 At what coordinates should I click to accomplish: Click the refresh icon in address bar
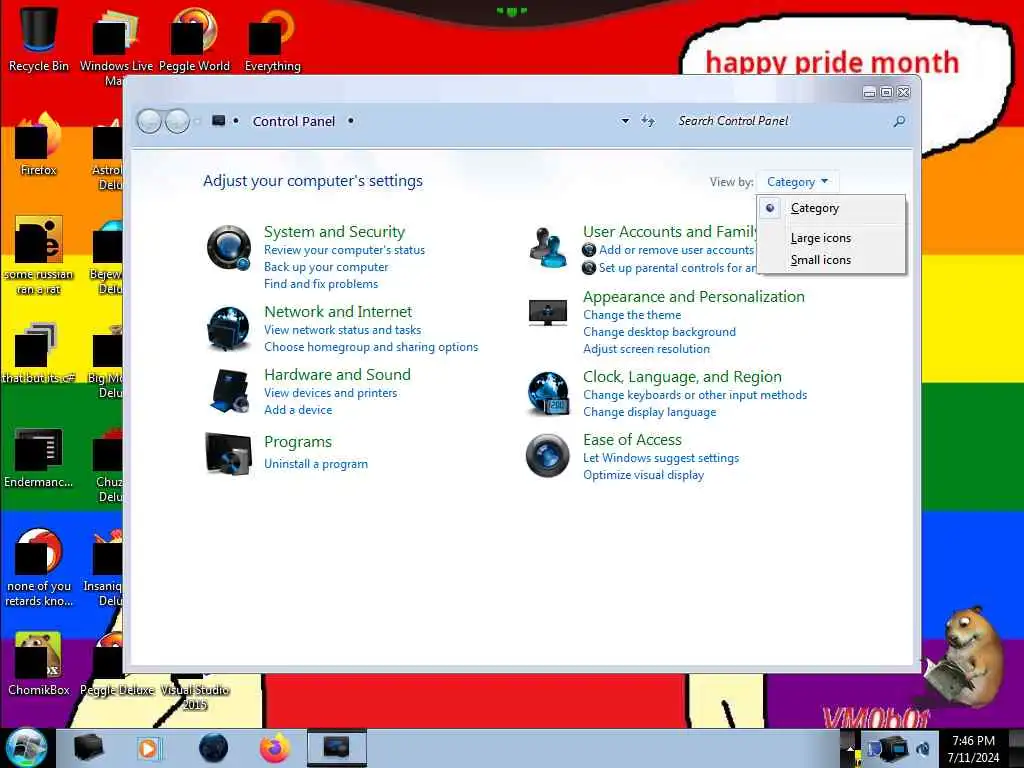tap(647, 121)
